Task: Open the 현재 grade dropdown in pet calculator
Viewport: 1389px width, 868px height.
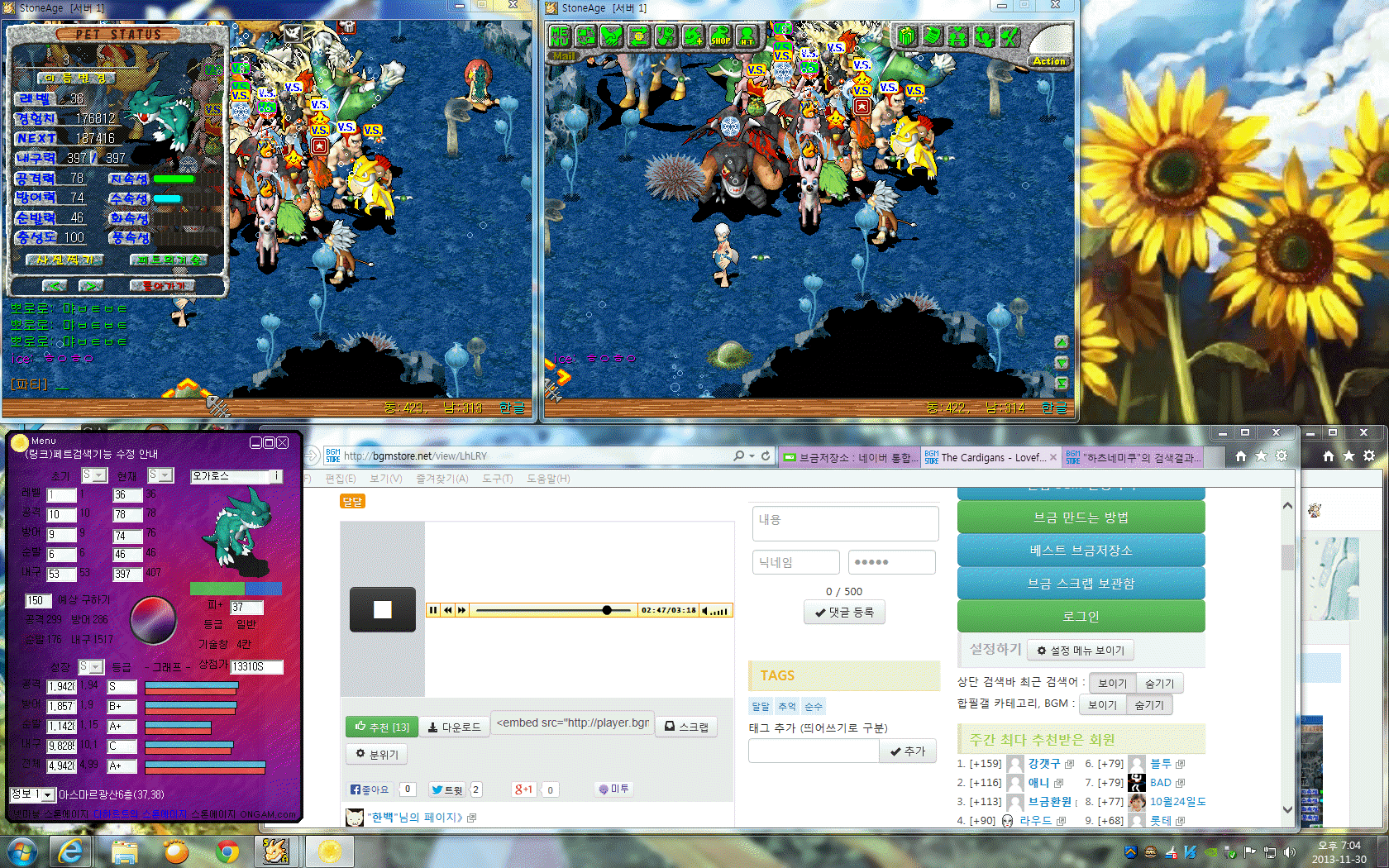Action: pos(160,475)
